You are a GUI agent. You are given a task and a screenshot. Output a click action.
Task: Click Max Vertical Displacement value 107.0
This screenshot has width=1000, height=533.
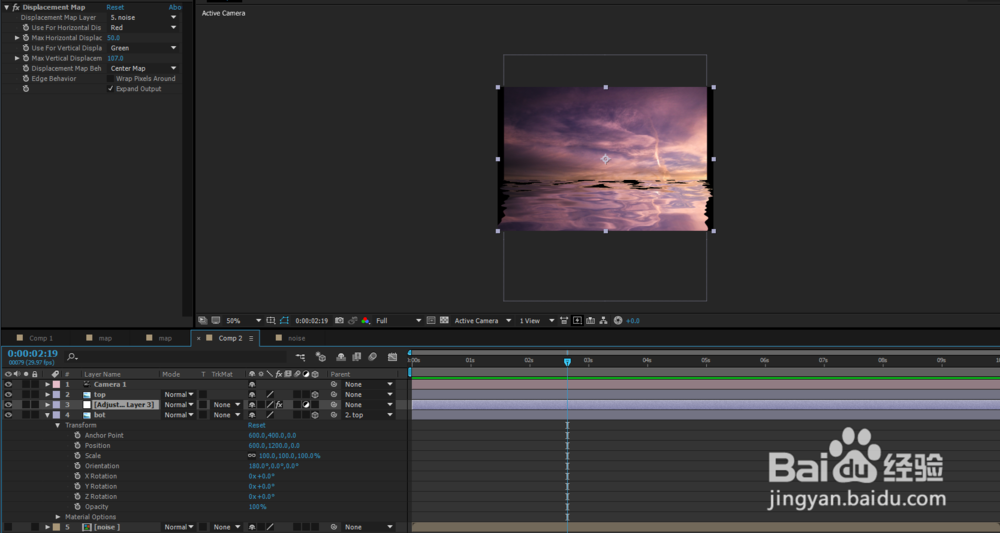click(x=115, y=58)
